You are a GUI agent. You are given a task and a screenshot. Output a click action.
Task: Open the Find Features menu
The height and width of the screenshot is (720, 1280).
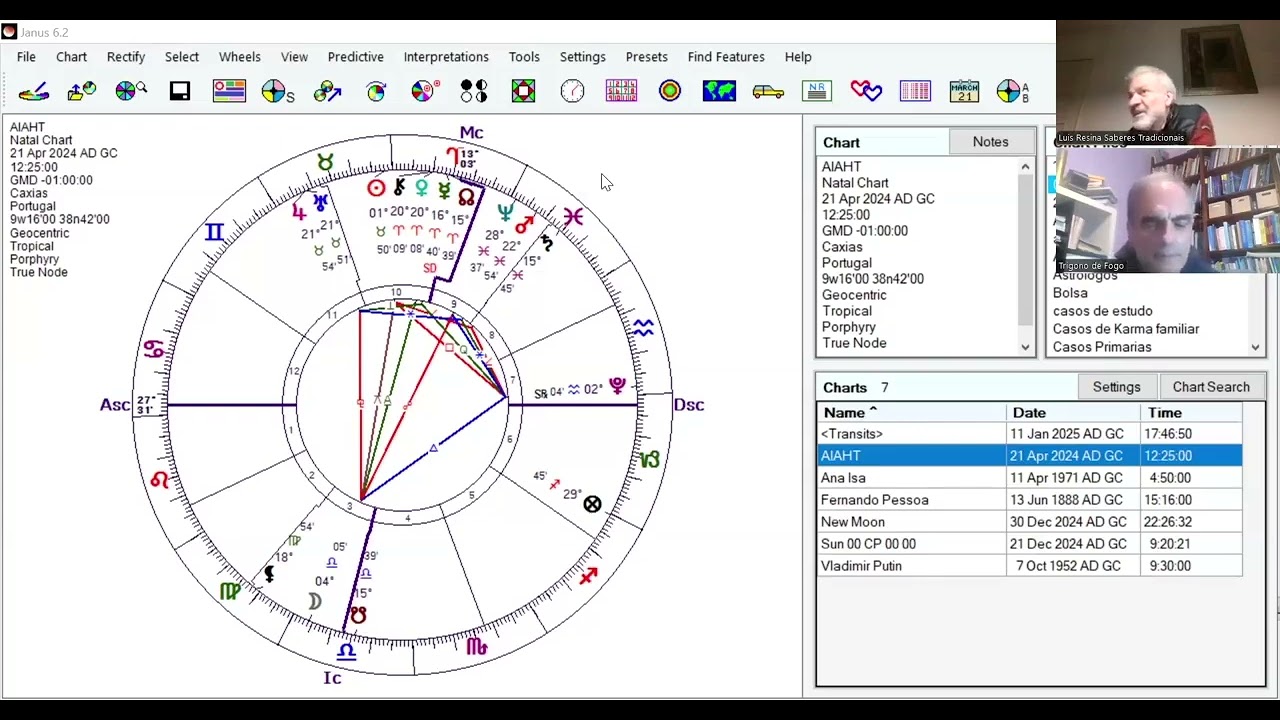(x=726, y=57)
